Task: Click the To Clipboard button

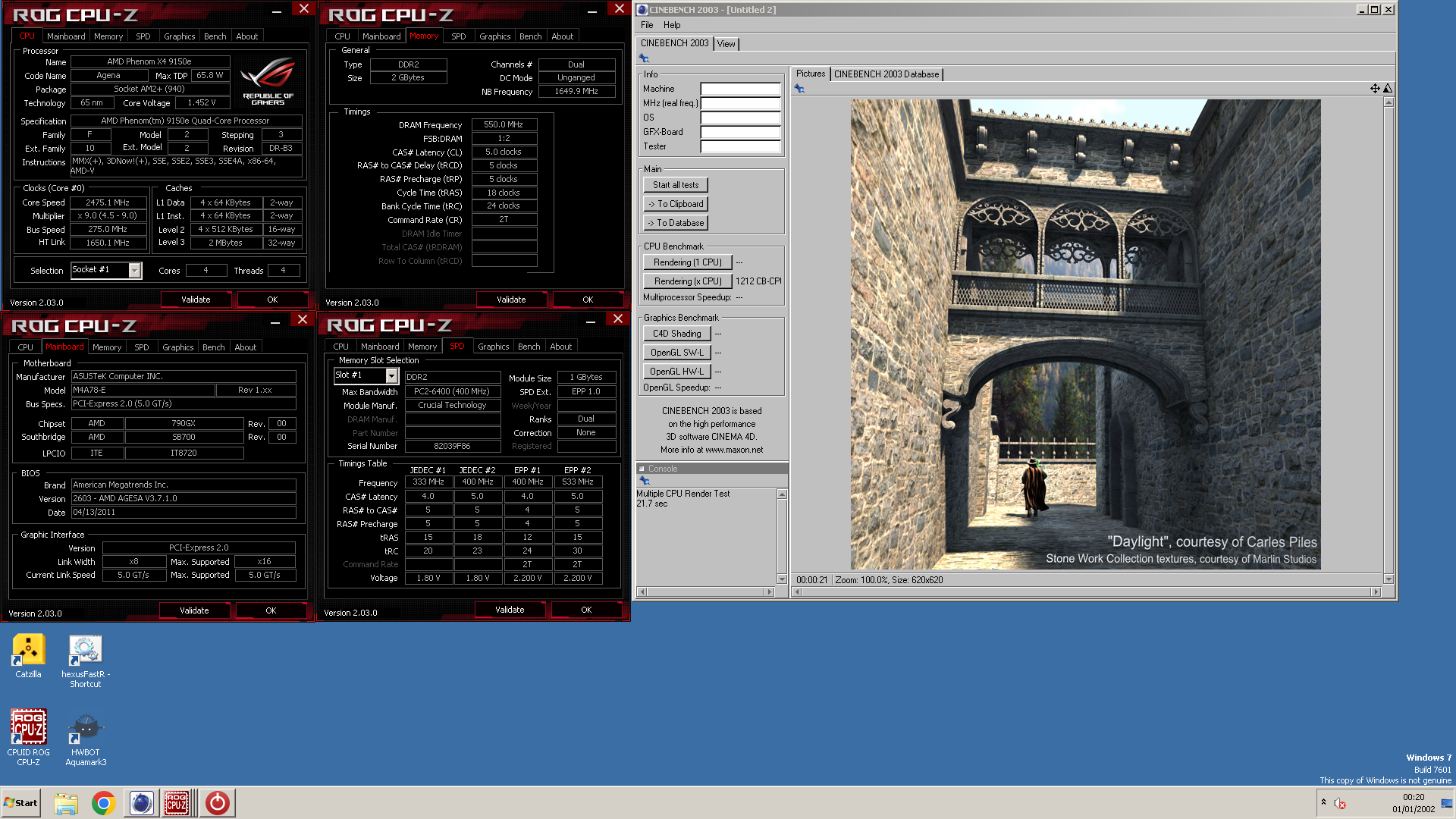Action: (x=676, y=204)
